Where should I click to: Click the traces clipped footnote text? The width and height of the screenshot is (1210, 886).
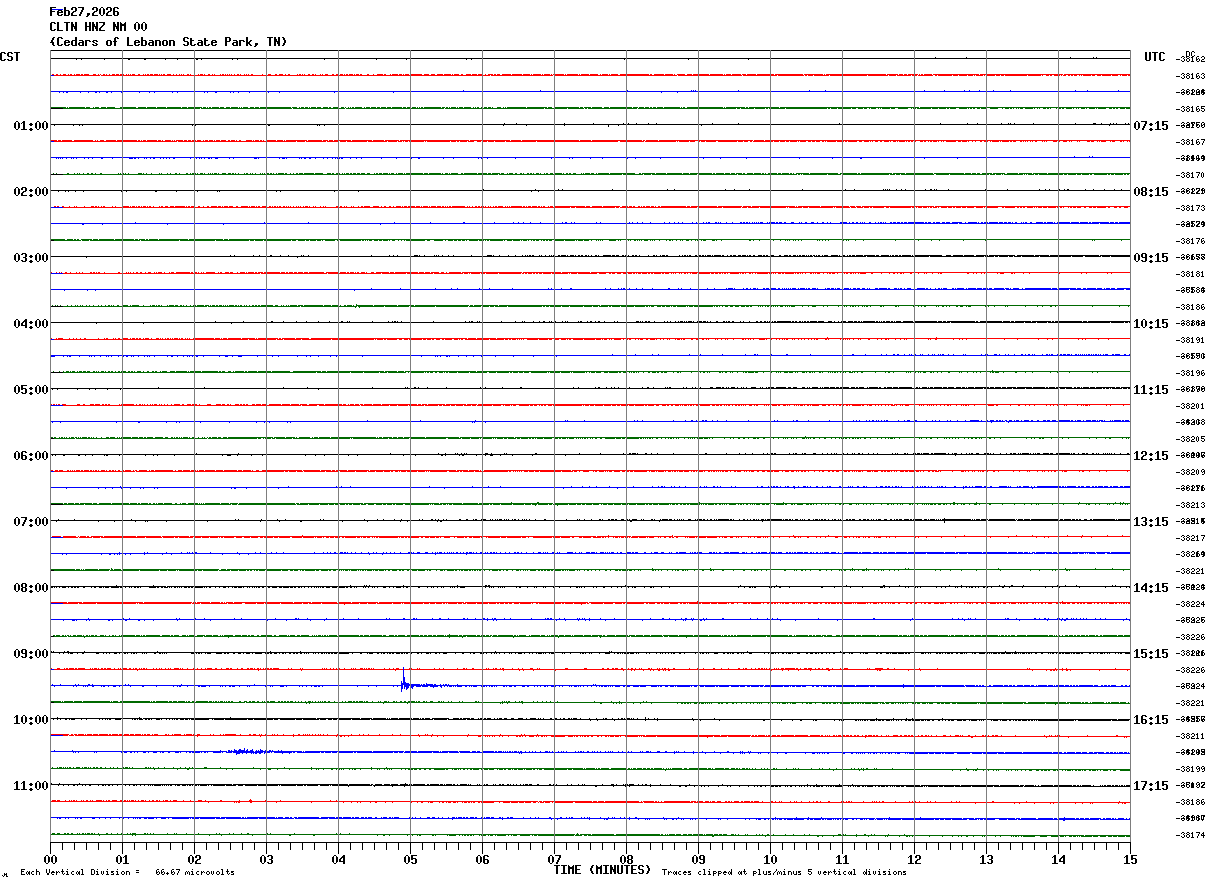(x=784, y=873)
